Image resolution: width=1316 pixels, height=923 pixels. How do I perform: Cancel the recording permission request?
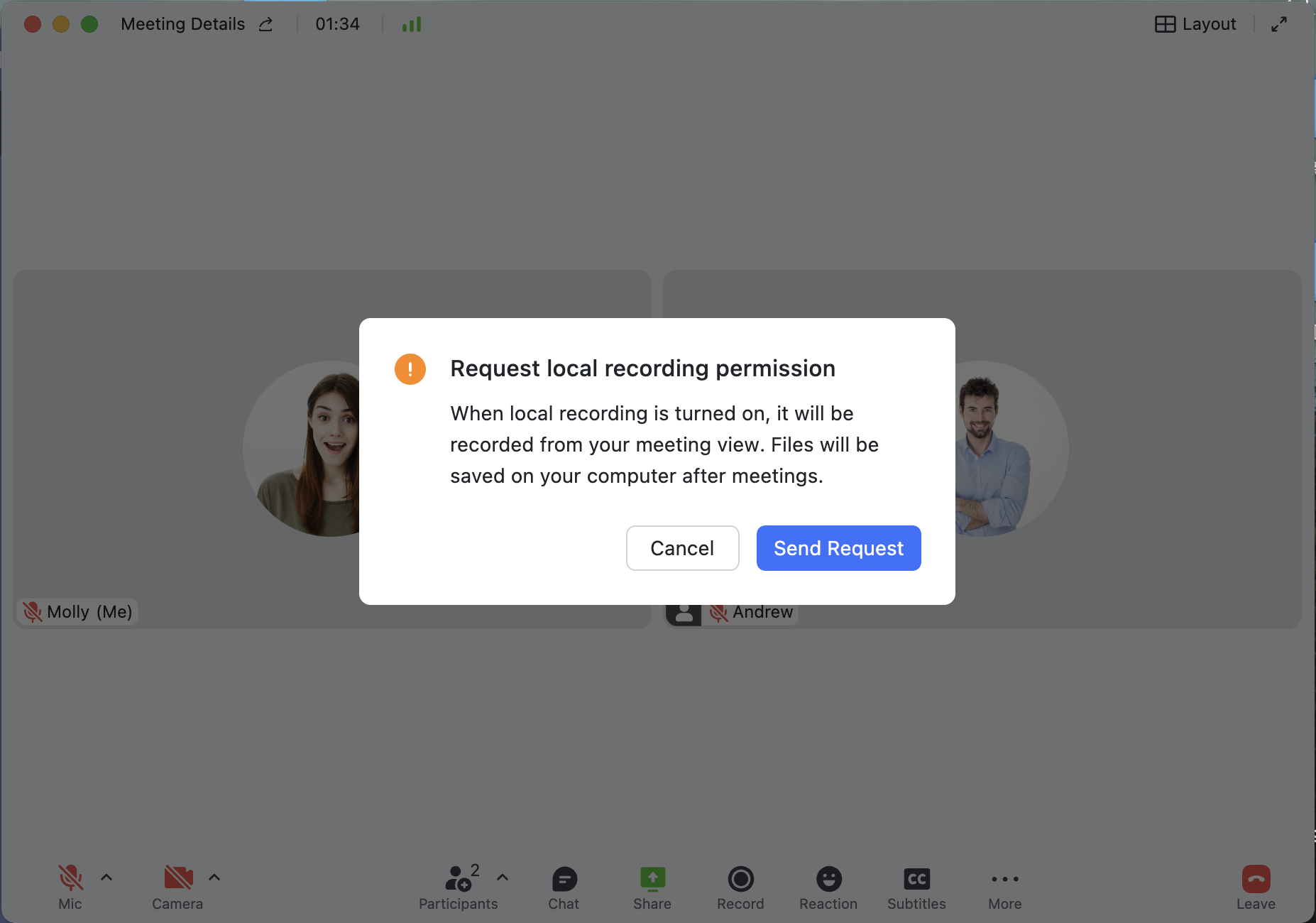(x=682, y=548)
